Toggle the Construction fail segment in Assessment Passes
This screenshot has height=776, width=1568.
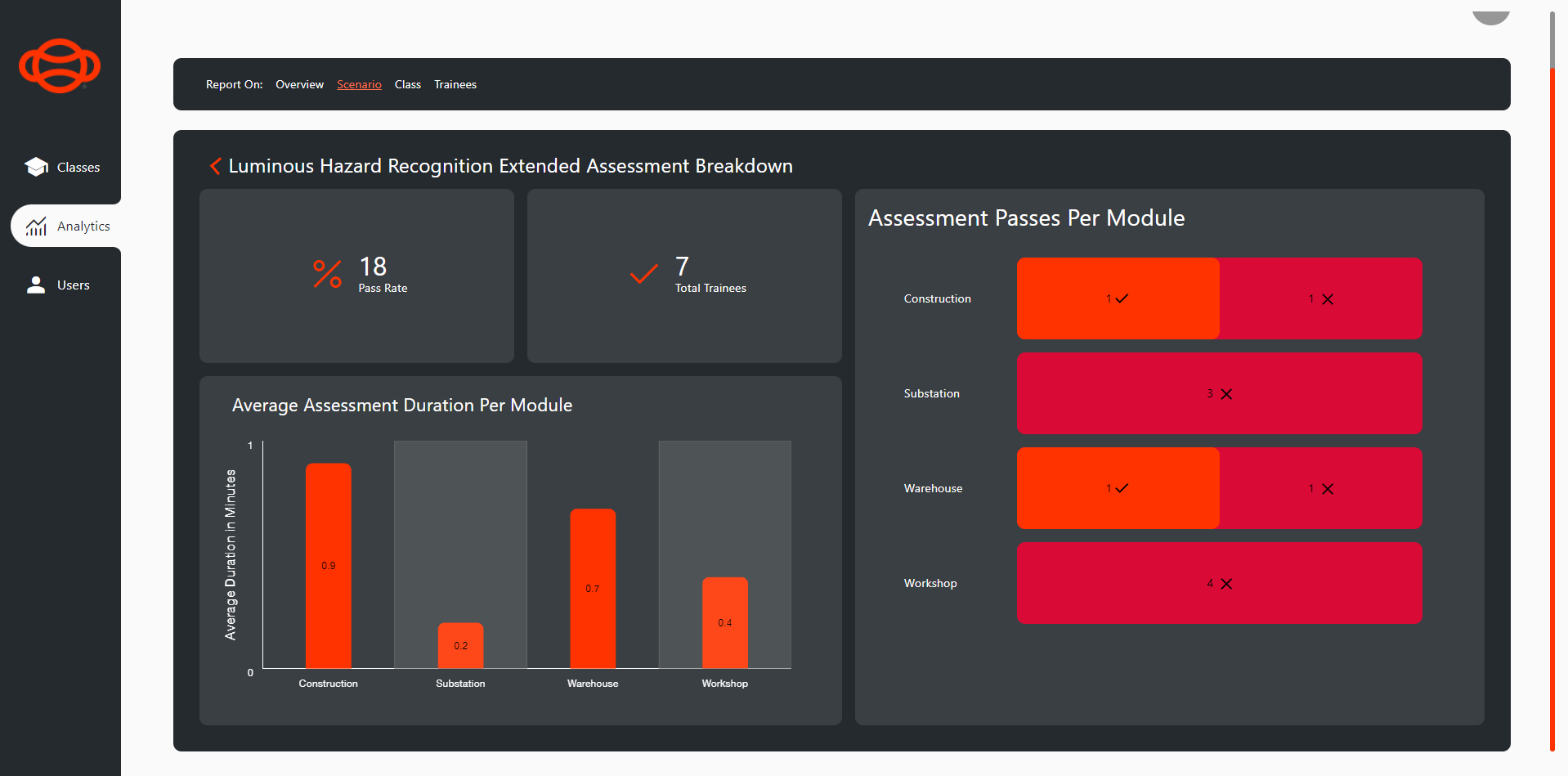[1320, 298]
